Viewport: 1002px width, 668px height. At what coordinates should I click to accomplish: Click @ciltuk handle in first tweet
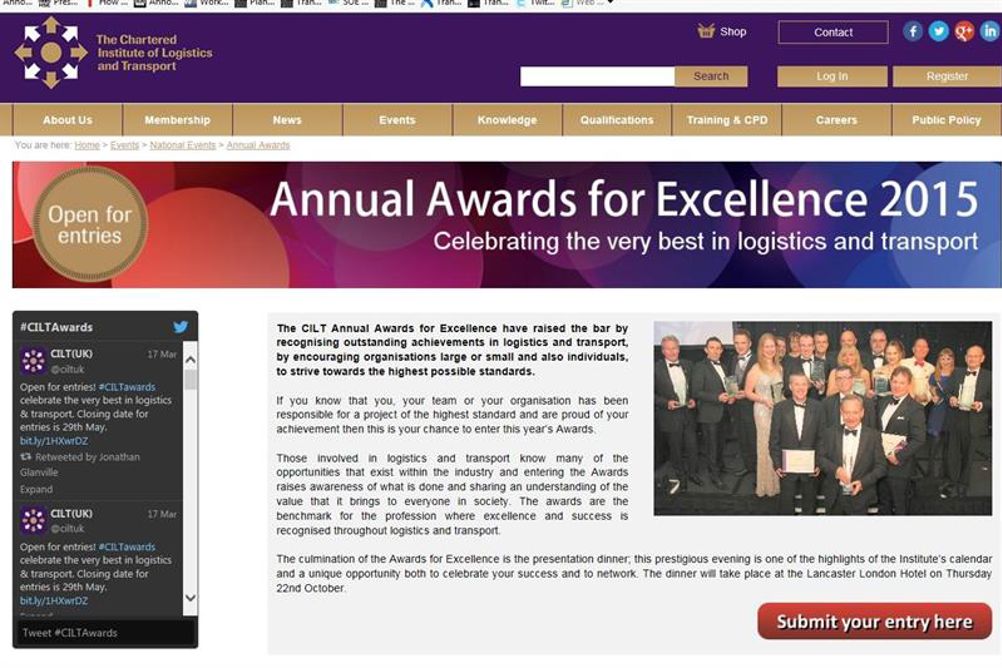point(67,369)
